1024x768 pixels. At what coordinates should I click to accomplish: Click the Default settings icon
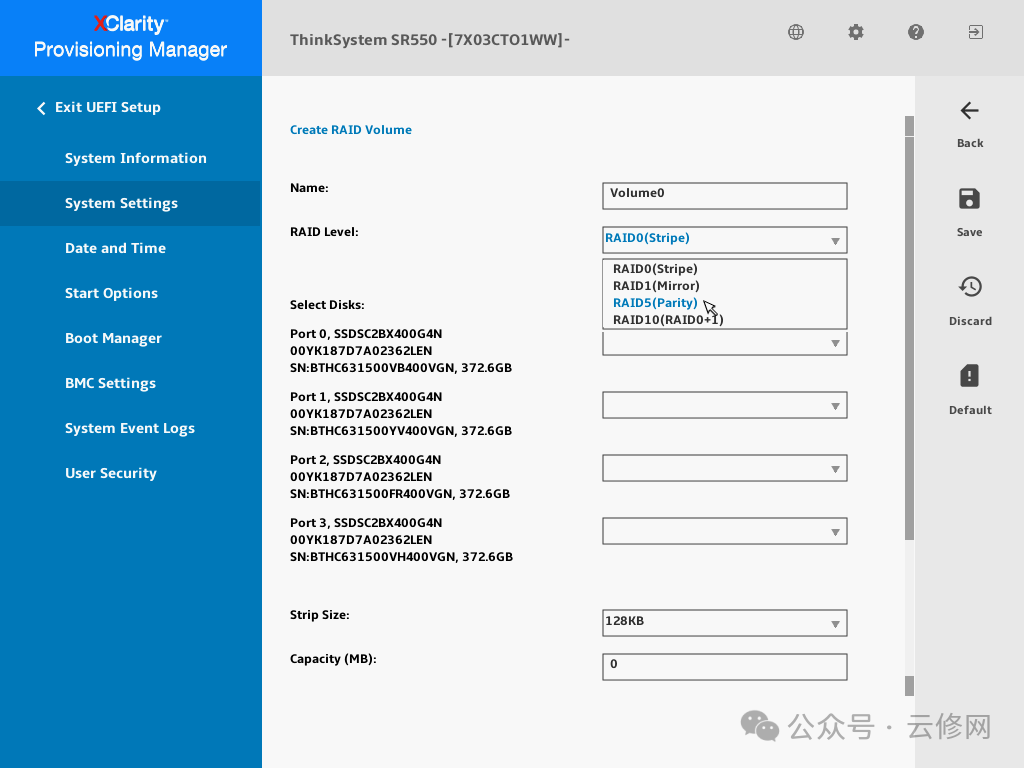pyautogui.click(x=969, y=376)
